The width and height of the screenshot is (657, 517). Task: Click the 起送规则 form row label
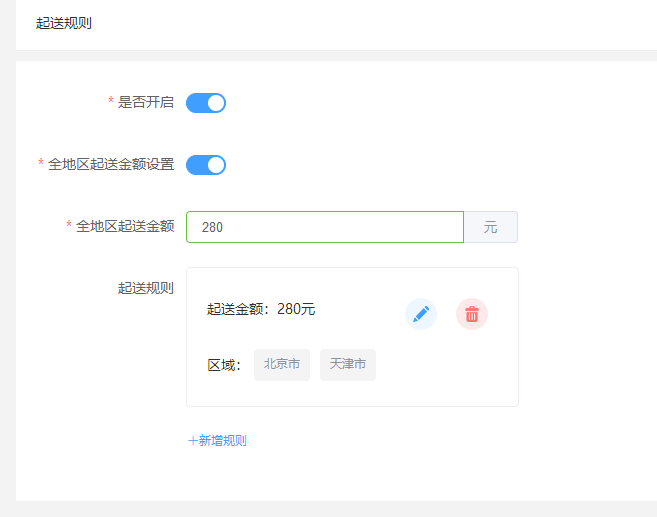click(x=146, y=288)
